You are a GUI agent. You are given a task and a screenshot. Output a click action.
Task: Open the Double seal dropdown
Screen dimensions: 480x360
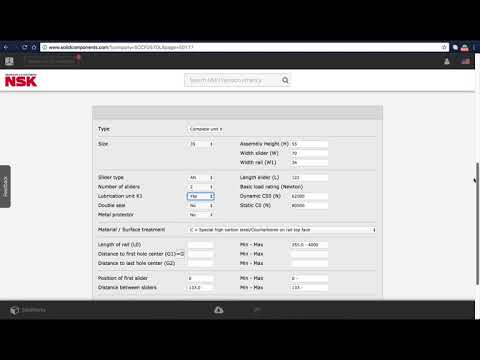[201, 206]
